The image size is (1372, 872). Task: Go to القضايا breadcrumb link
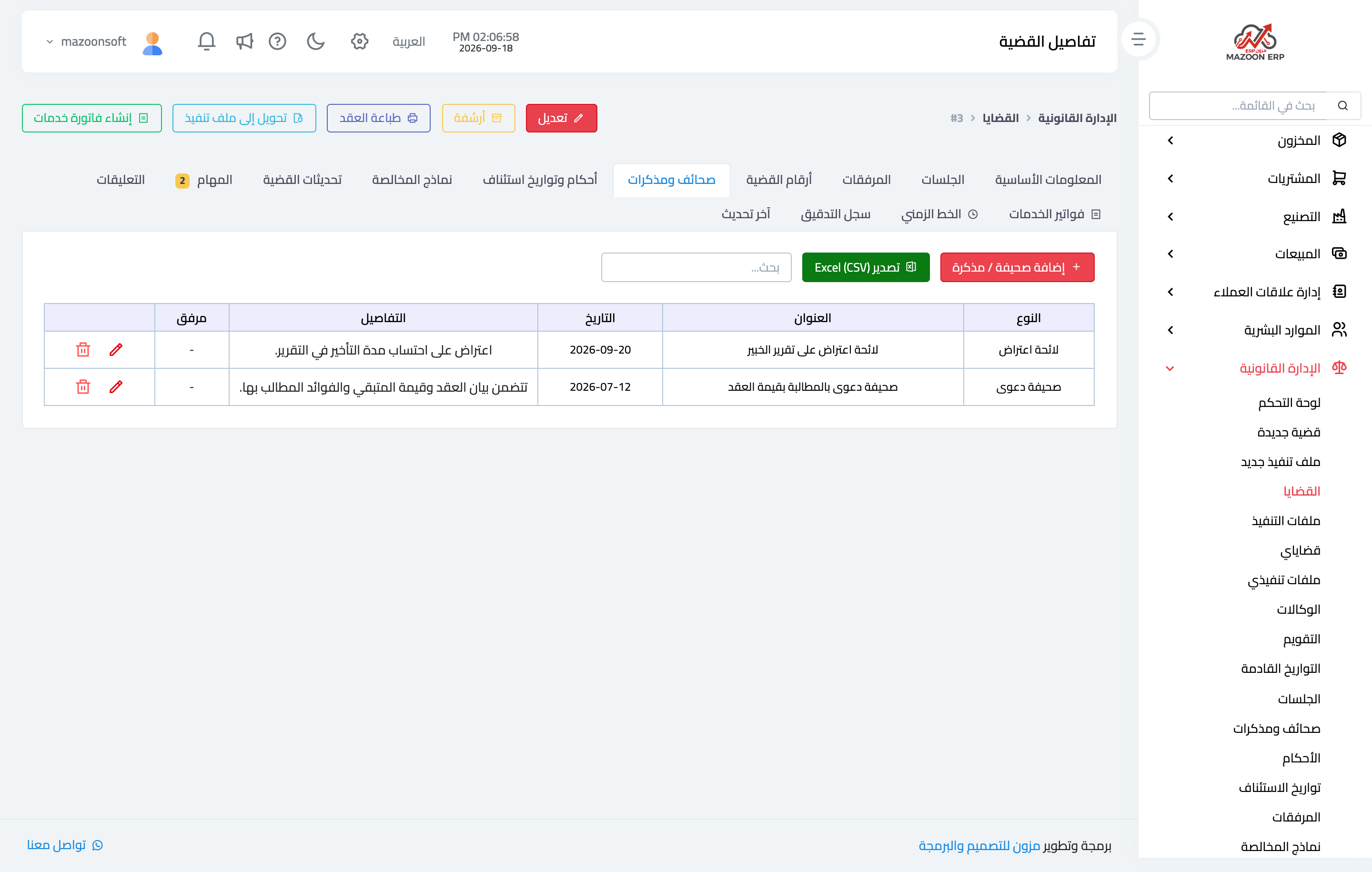1000,118
